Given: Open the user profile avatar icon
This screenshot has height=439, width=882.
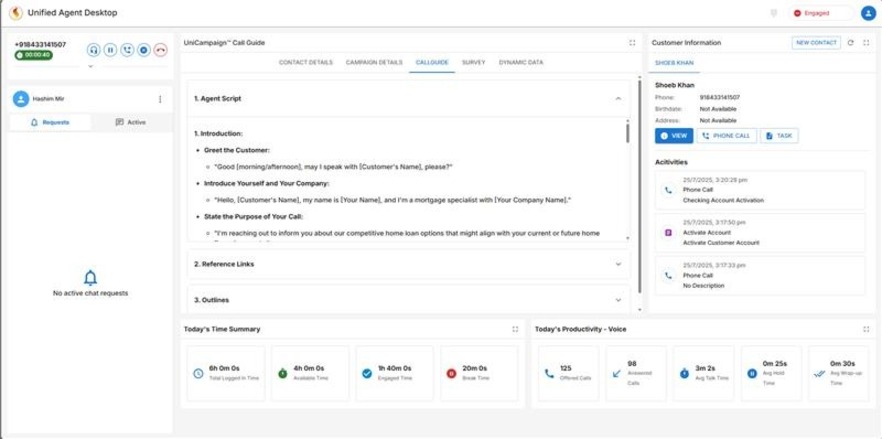Looking at the screenshot, I should pyautogui.click(x=866, y=14).
